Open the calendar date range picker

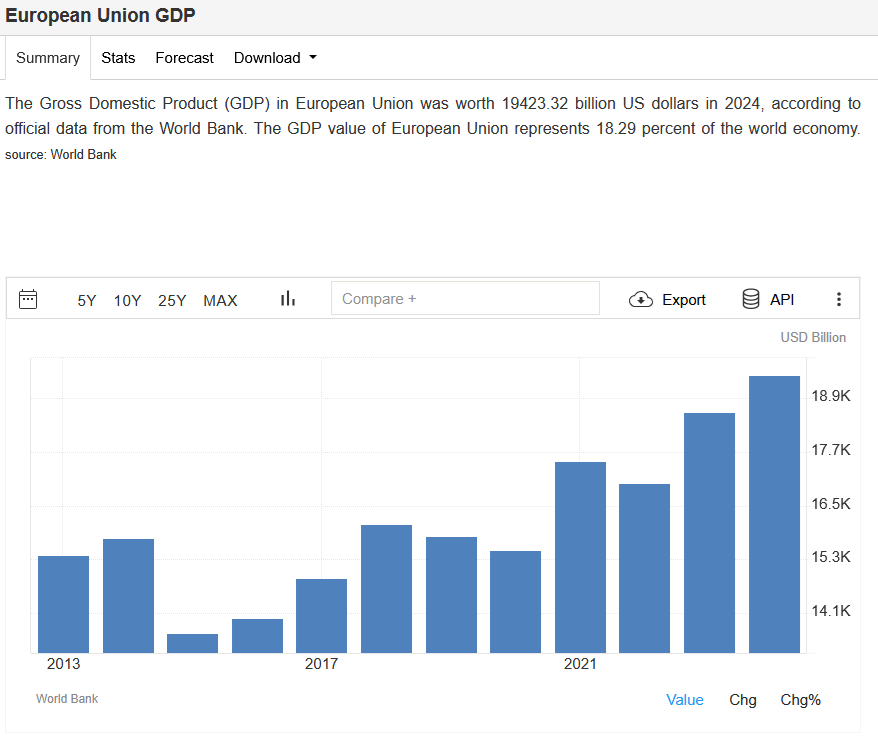(x=28, y=299)
